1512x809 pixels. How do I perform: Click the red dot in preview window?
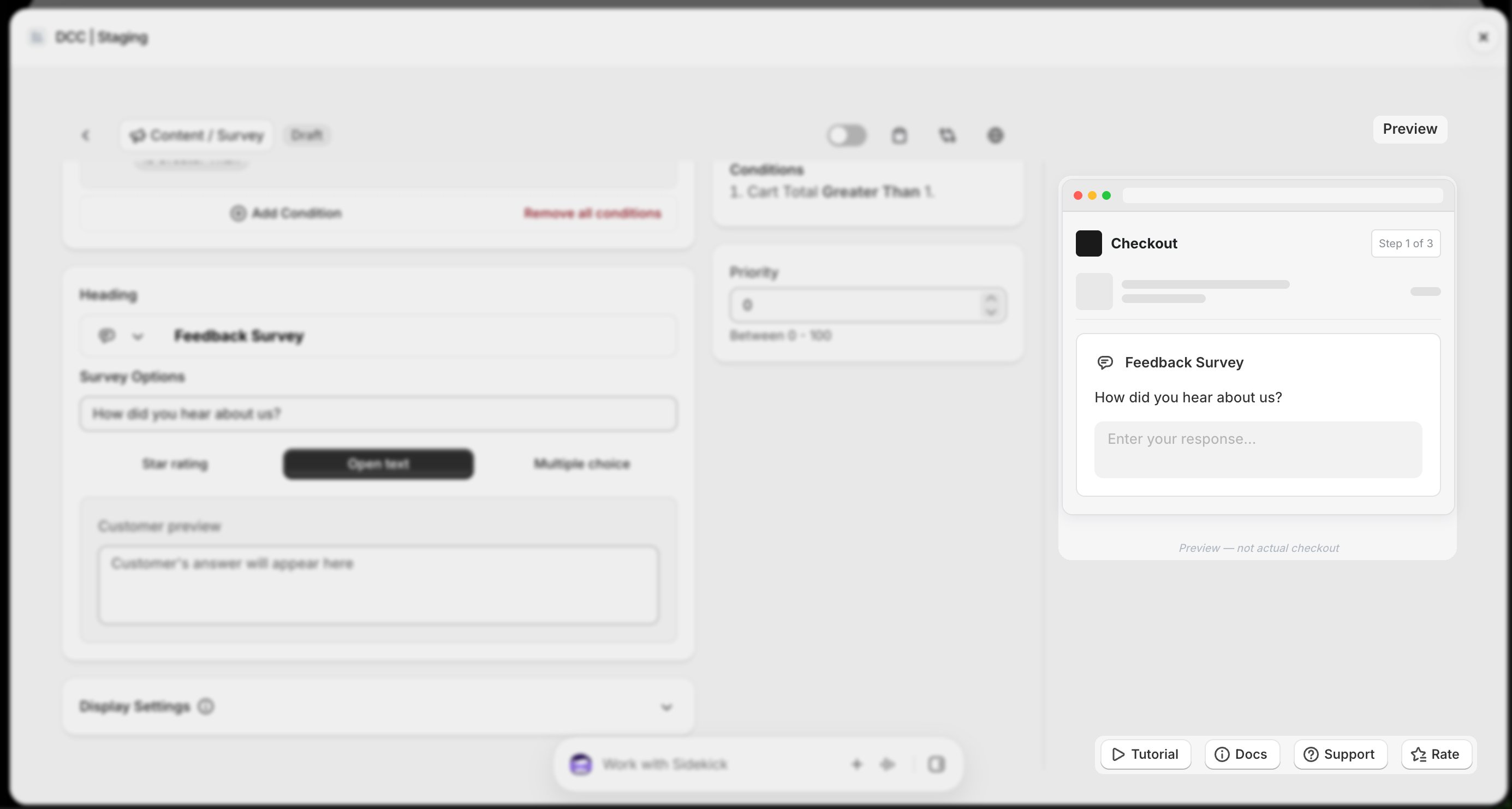click(x=1078, y=195)
